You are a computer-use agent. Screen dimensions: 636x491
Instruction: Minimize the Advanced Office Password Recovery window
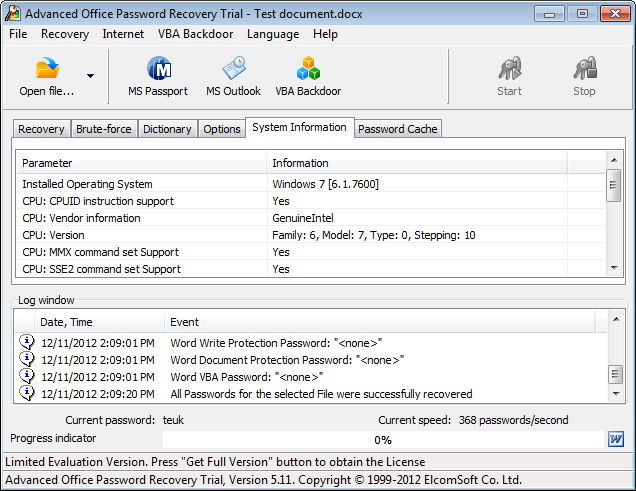pos(550,14)
